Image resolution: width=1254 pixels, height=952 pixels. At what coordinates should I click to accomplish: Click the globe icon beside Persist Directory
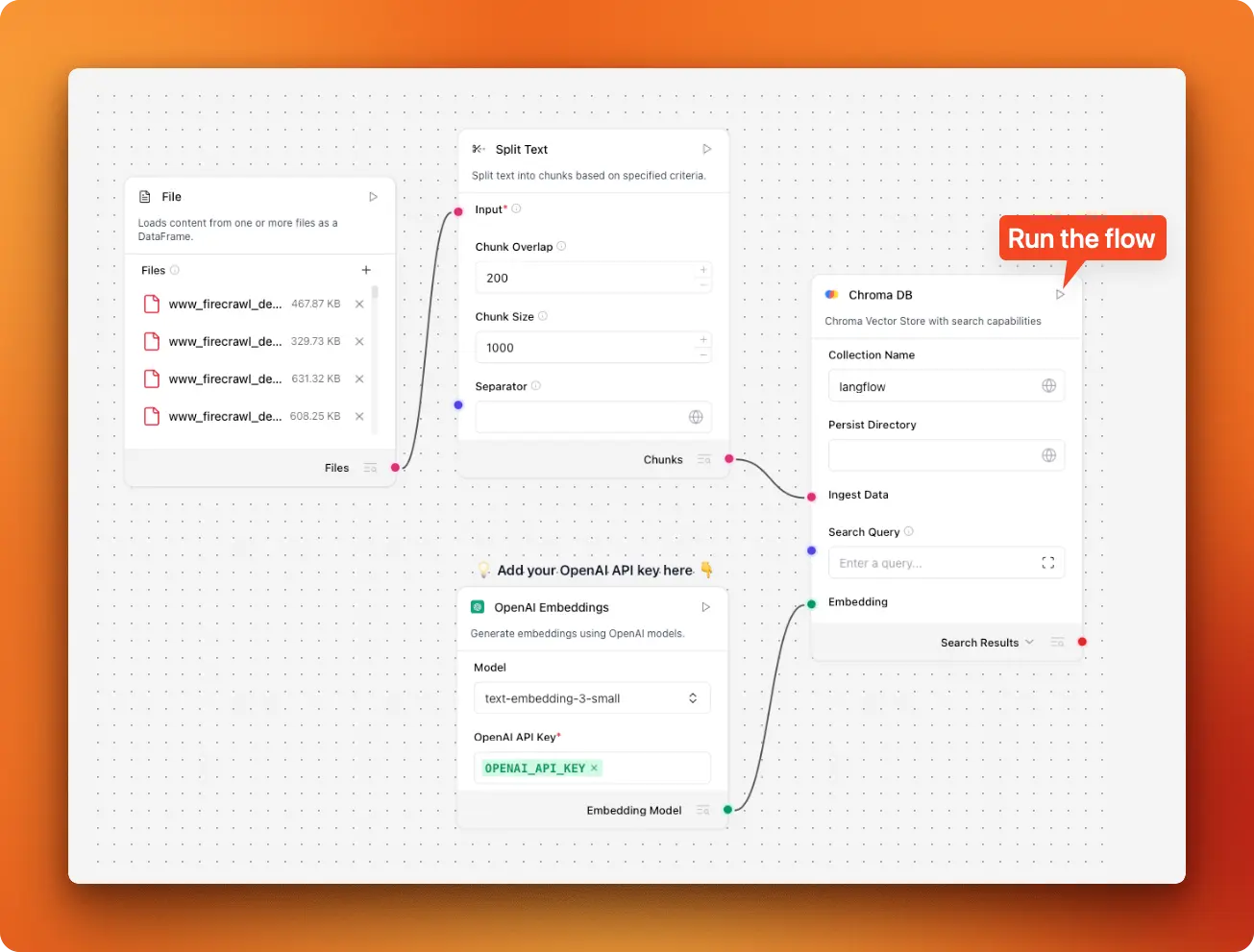1048,454
